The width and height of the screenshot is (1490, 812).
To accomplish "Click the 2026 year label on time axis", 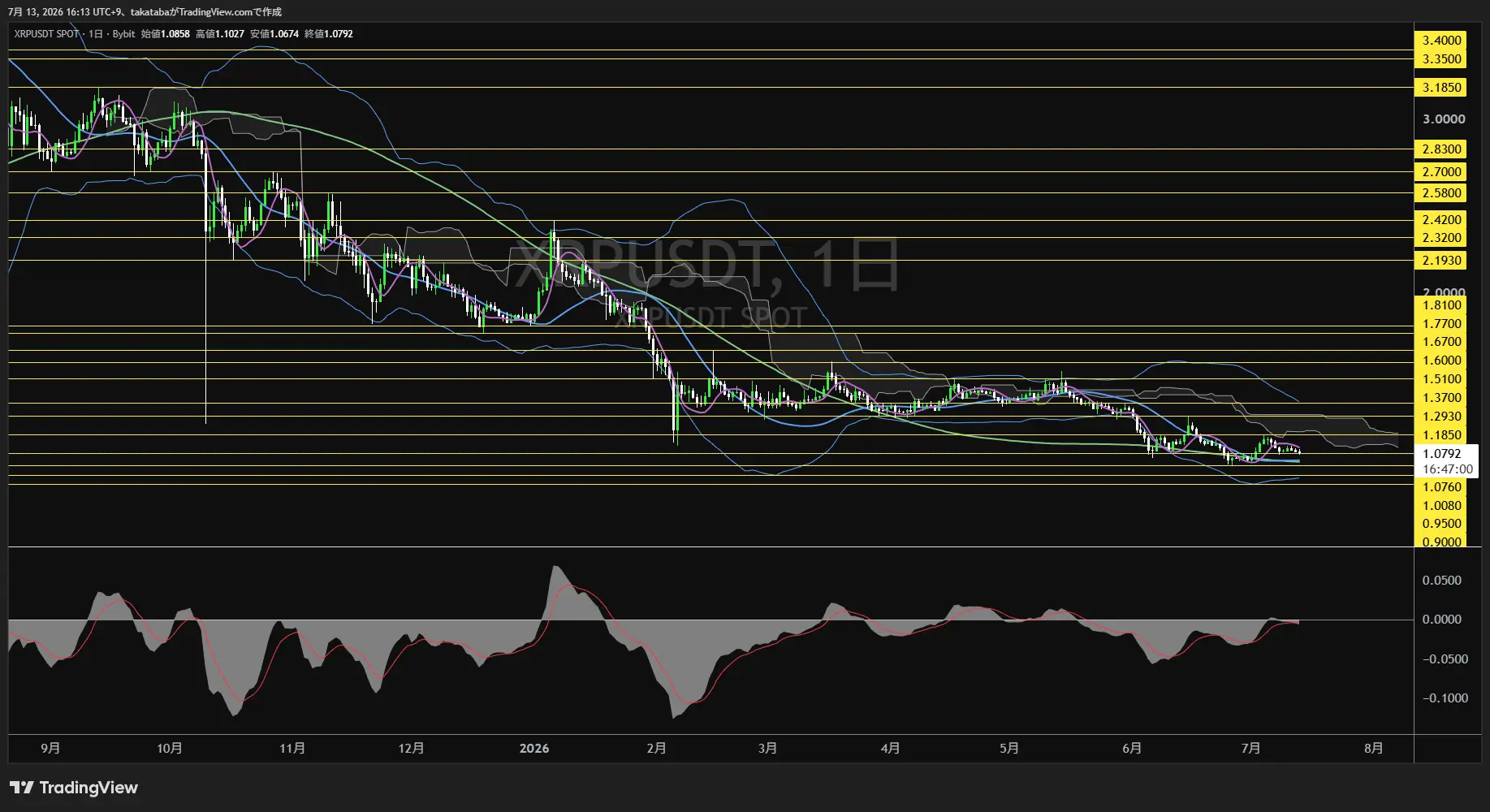I will (534, 748).
